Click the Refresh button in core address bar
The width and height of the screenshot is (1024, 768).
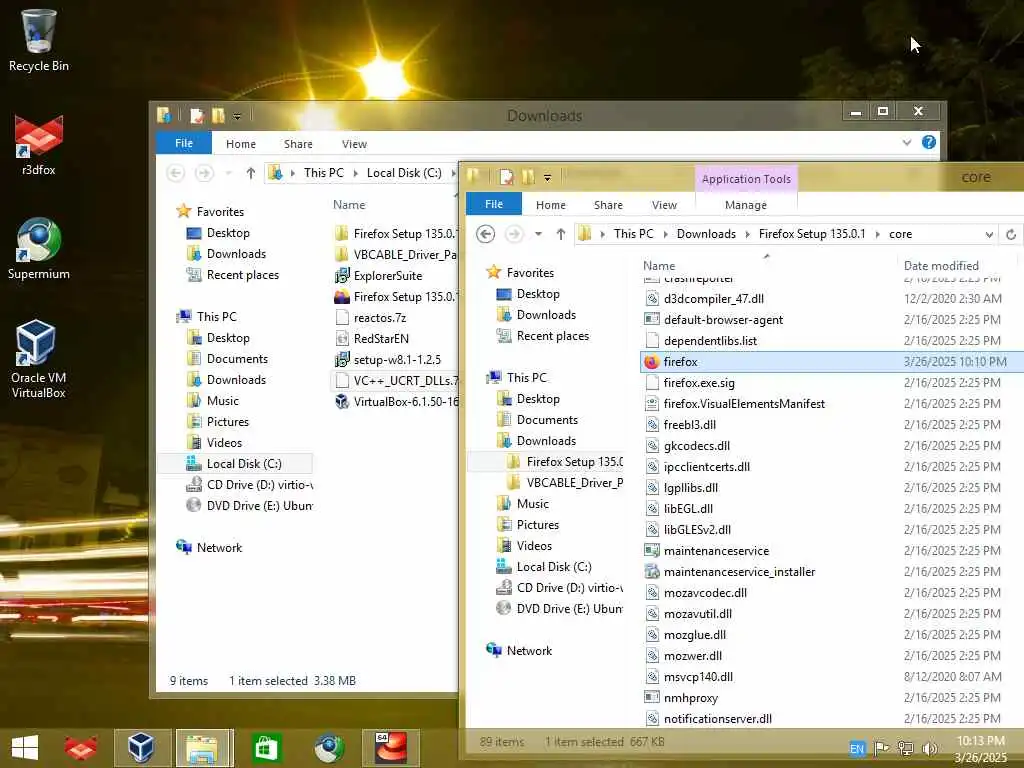click(x=1011, y=234)
